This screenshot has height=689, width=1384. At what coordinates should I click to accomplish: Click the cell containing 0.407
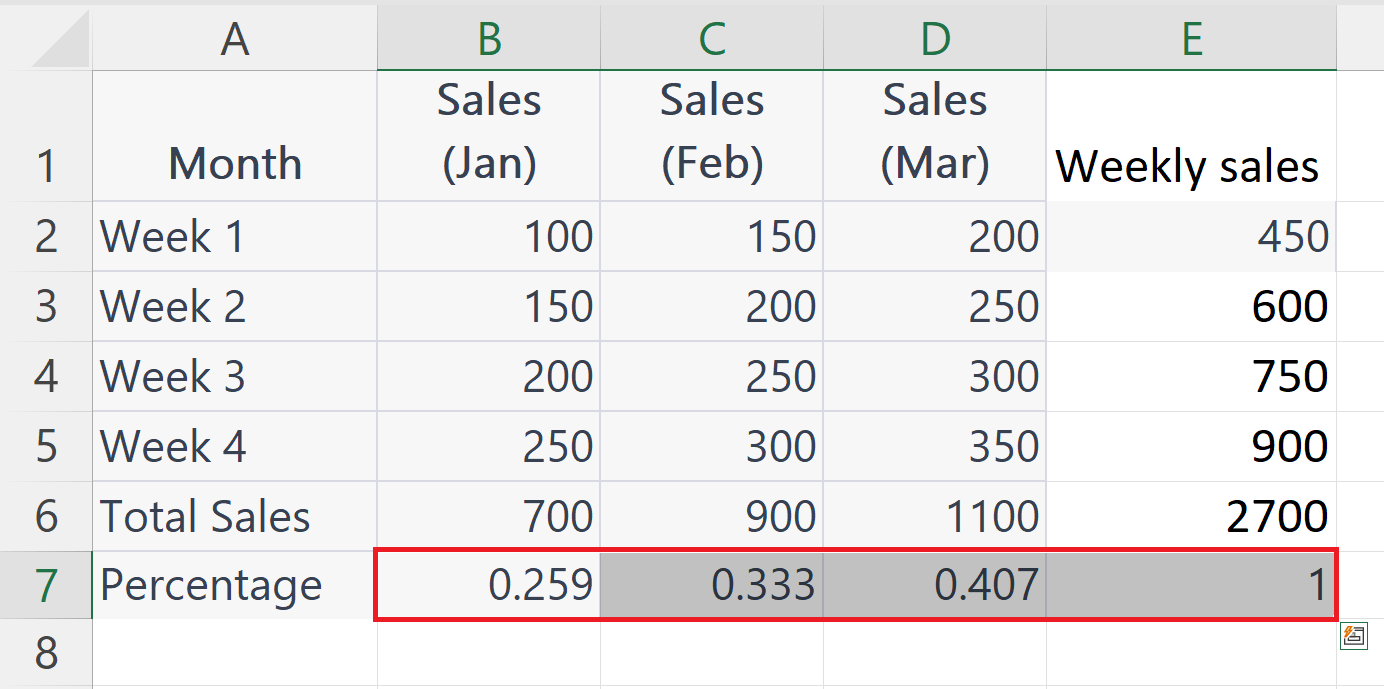tap(933, 586)
